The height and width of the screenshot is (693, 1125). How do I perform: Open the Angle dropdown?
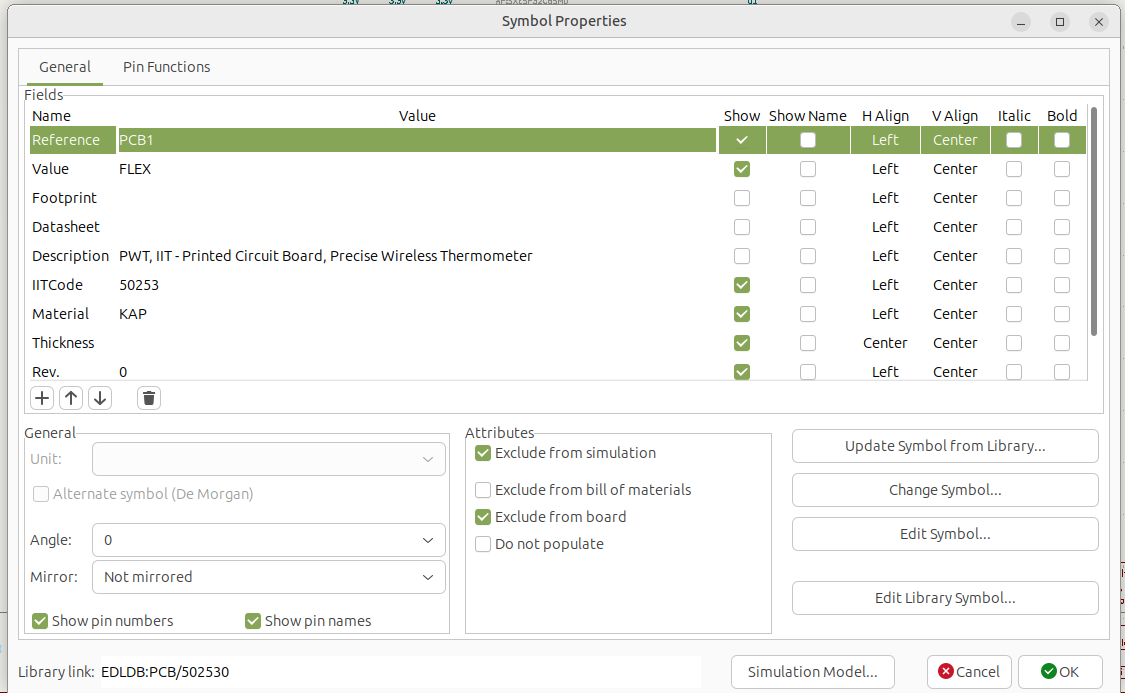pos(268,540)
